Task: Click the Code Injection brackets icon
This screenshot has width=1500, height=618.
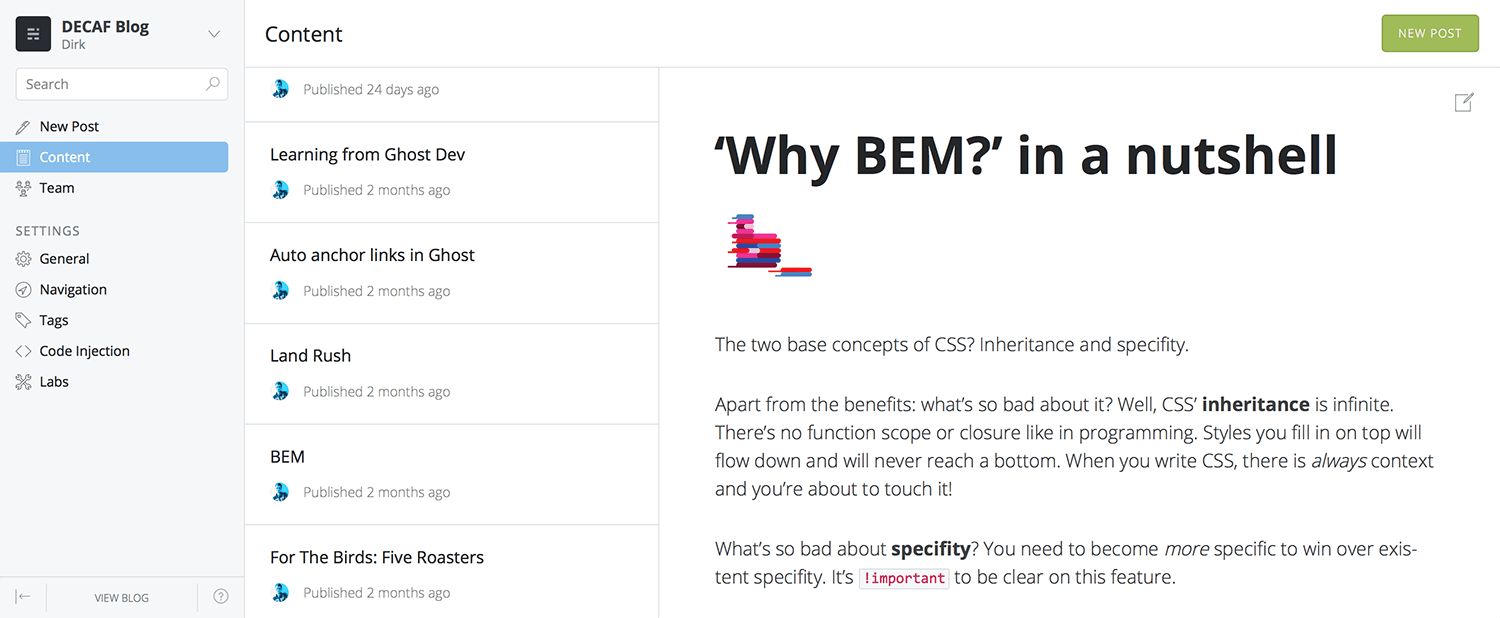Action: point(23,351)
